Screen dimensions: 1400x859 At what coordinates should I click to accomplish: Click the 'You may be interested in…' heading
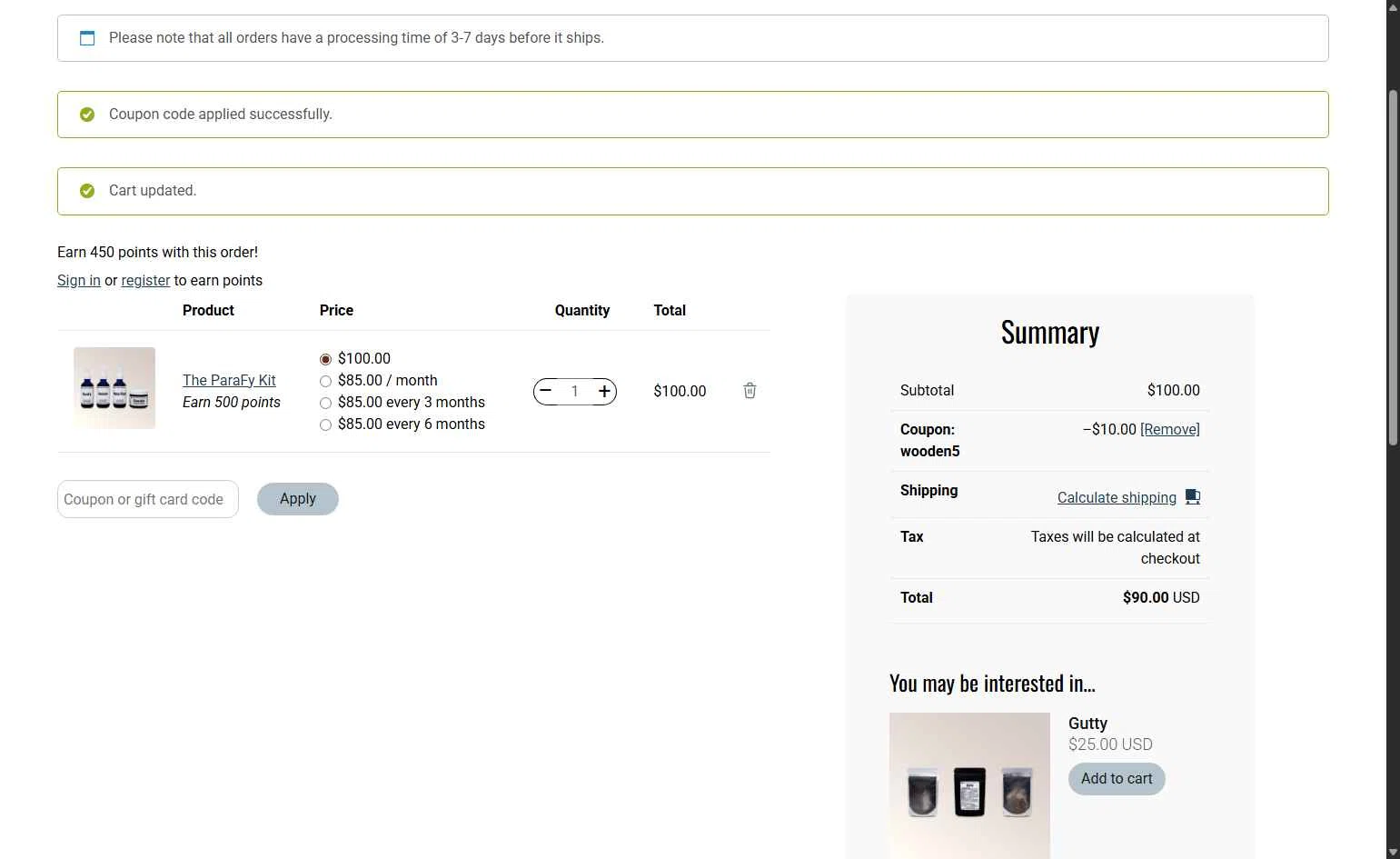992,684
